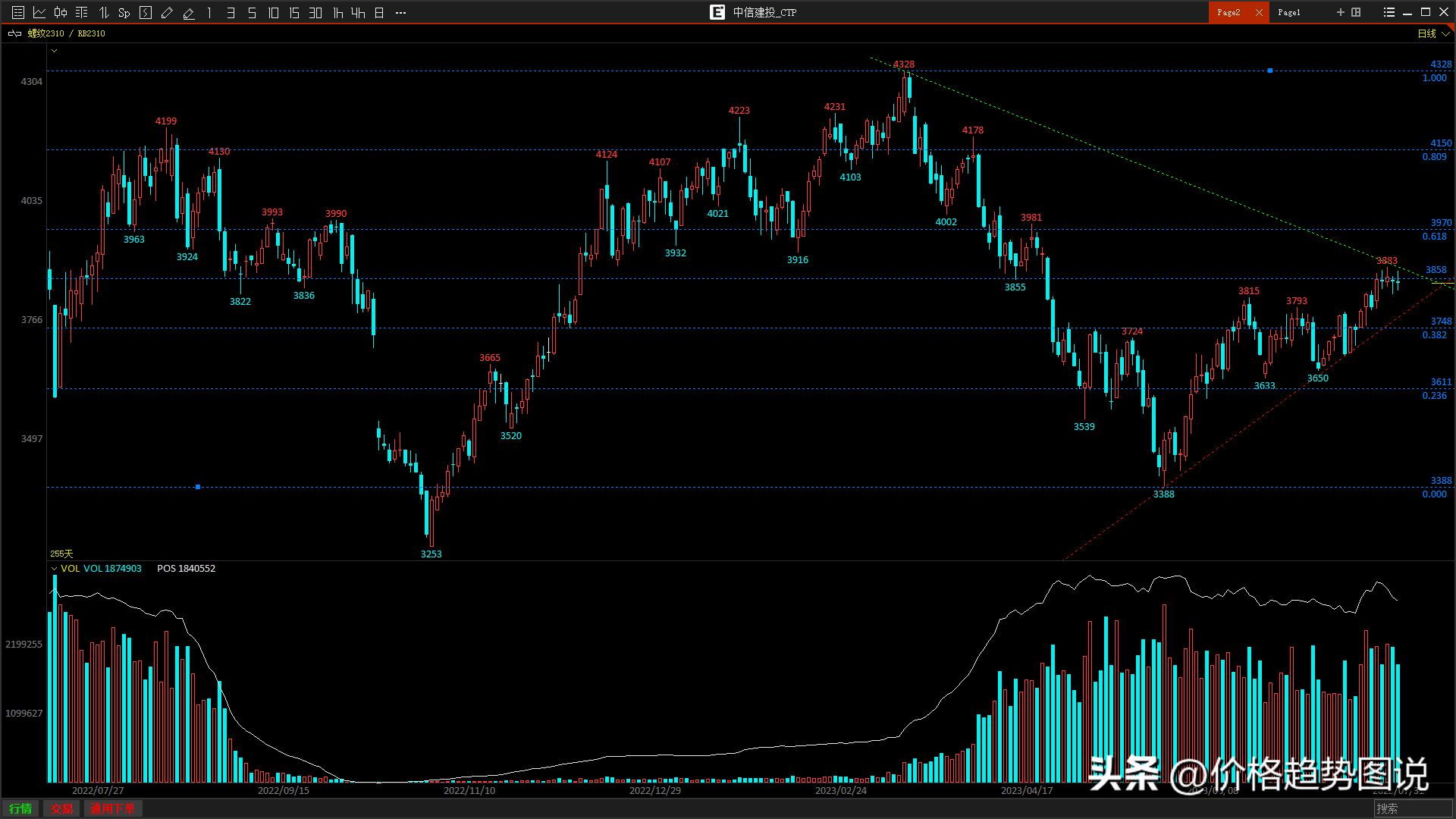
Task: Expand the VOL indicator chevron
Action: pyautogui.click(x=54, y=569)
